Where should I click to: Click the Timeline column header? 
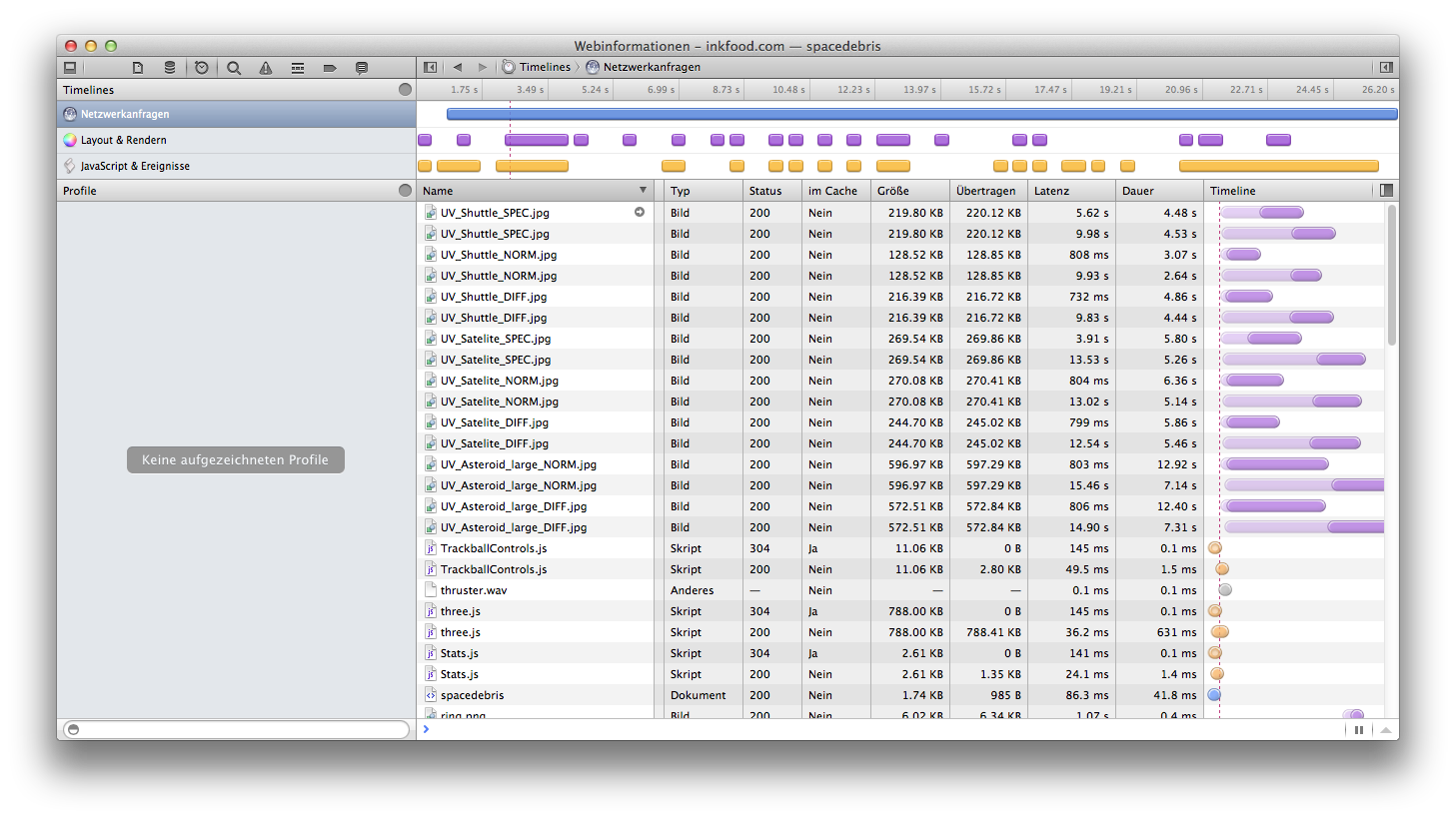click(x=1289, y=191)
